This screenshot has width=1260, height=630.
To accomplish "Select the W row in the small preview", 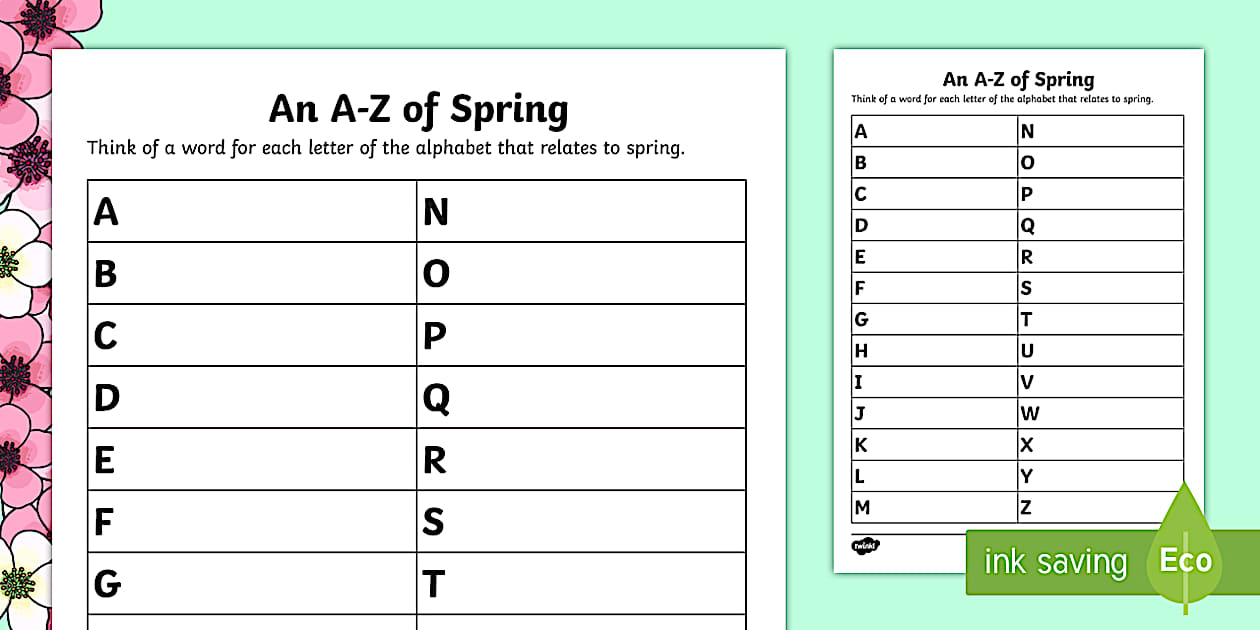I will [x=1100, y=413].
